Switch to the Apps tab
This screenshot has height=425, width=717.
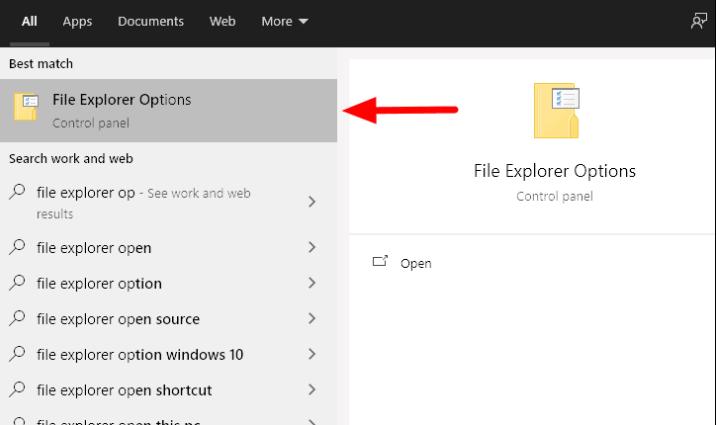77,22
